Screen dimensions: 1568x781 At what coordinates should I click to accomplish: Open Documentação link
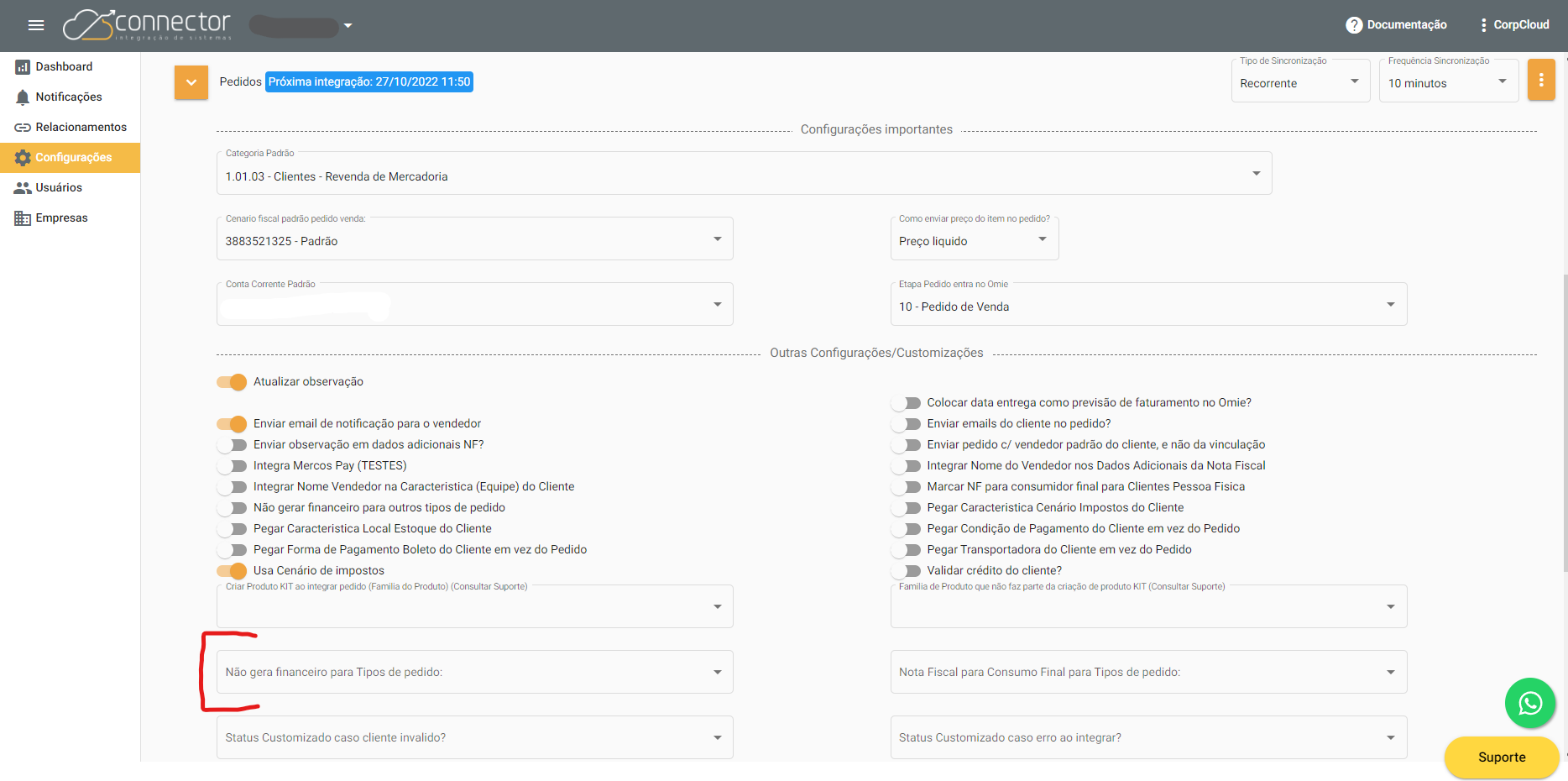click(x=1407, y=25)
